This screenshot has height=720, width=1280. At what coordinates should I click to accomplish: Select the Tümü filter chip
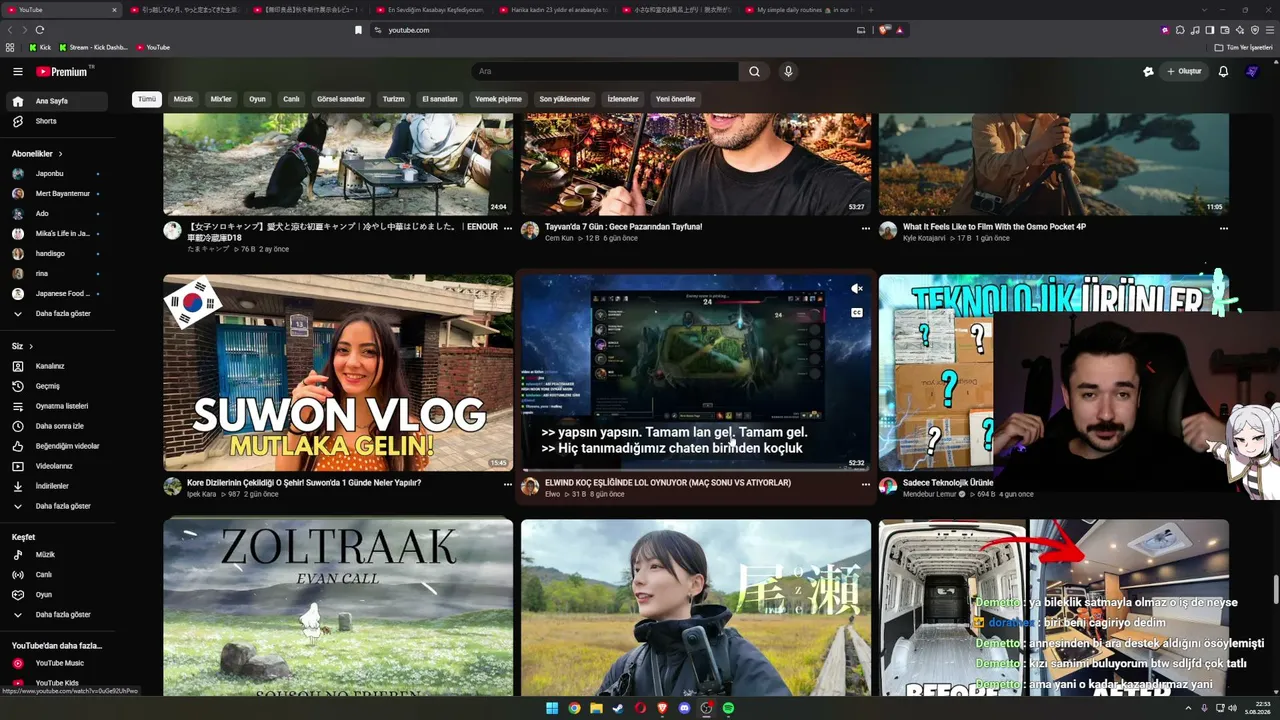coord(147,99)
